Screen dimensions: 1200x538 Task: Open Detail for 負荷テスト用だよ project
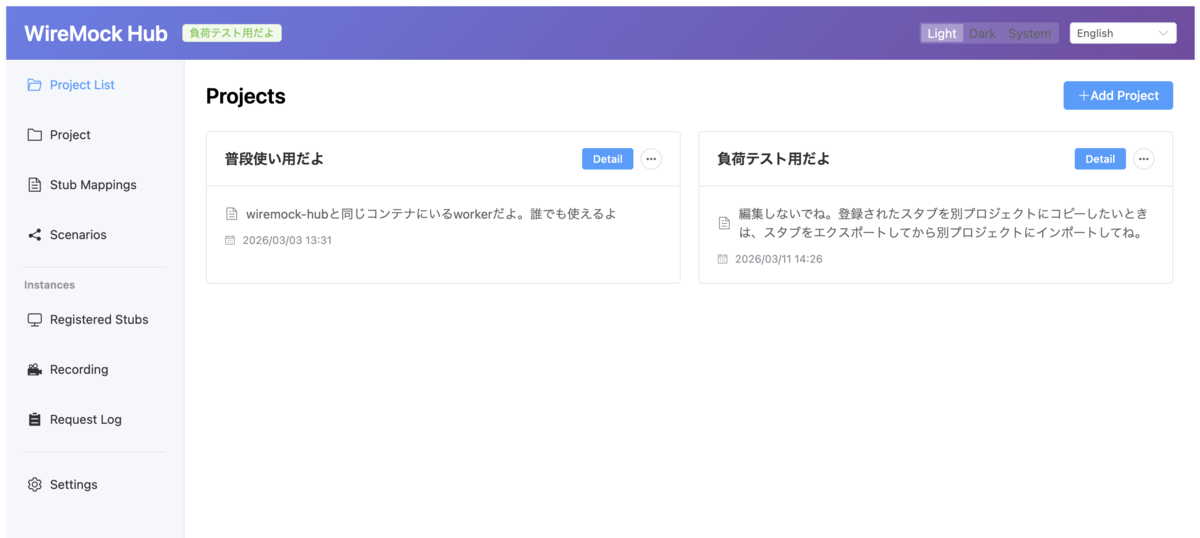(1100, 159)
